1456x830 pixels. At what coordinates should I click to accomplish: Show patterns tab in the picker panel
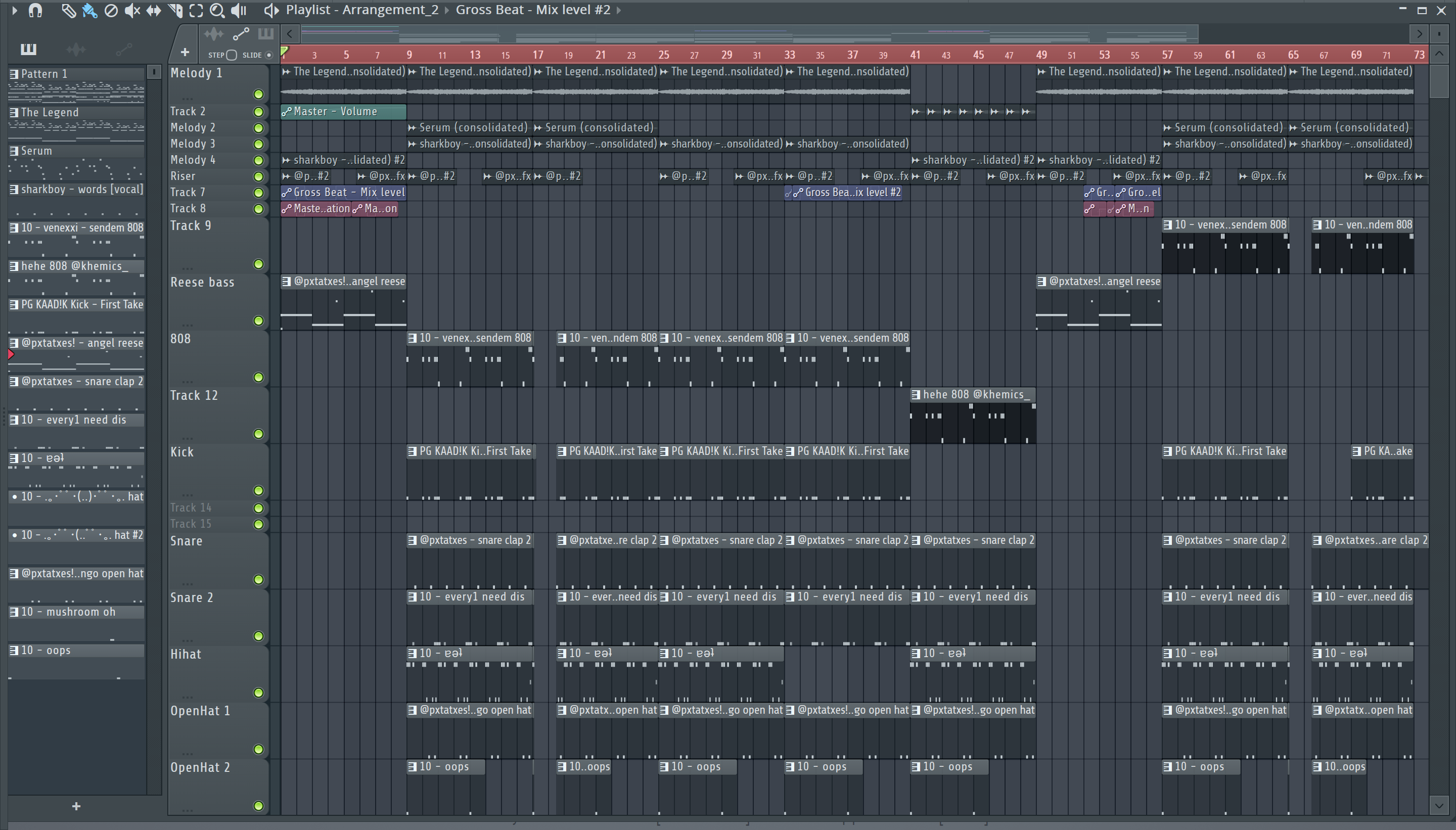pos(28,50)
